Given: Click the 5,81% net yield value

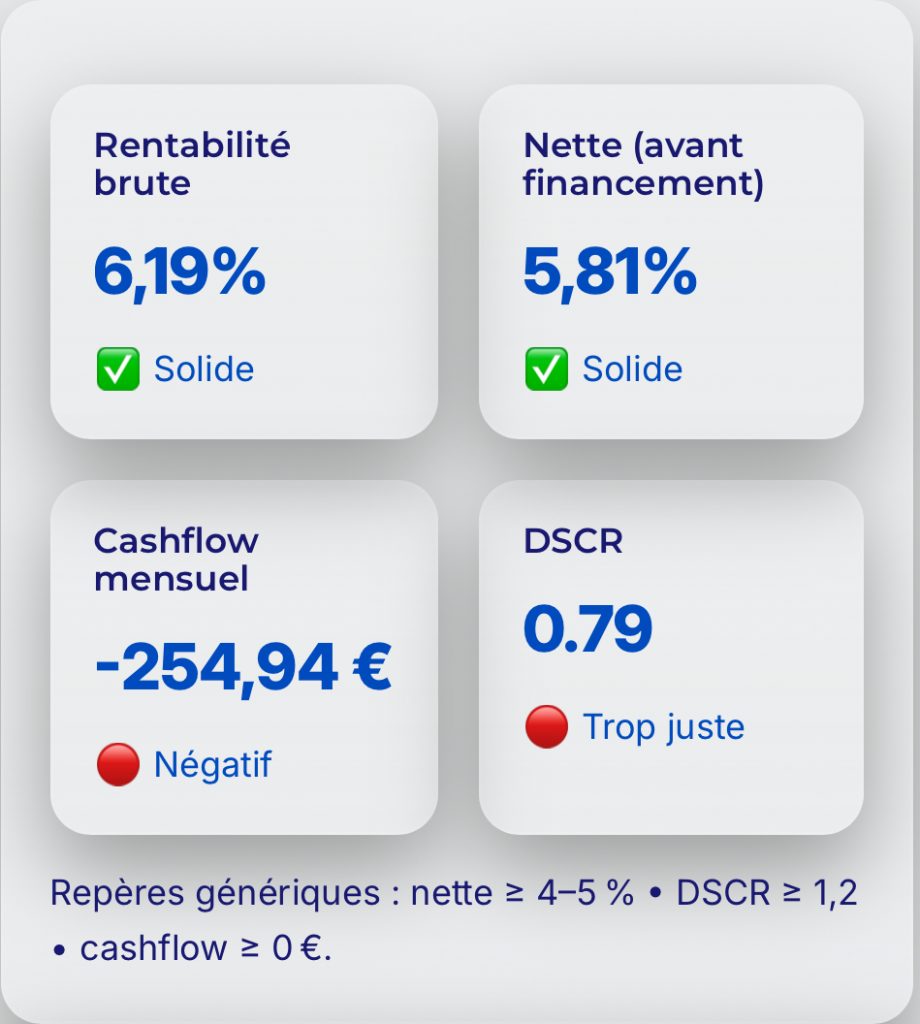Looking at the screenshot, I should click(610, 273).
